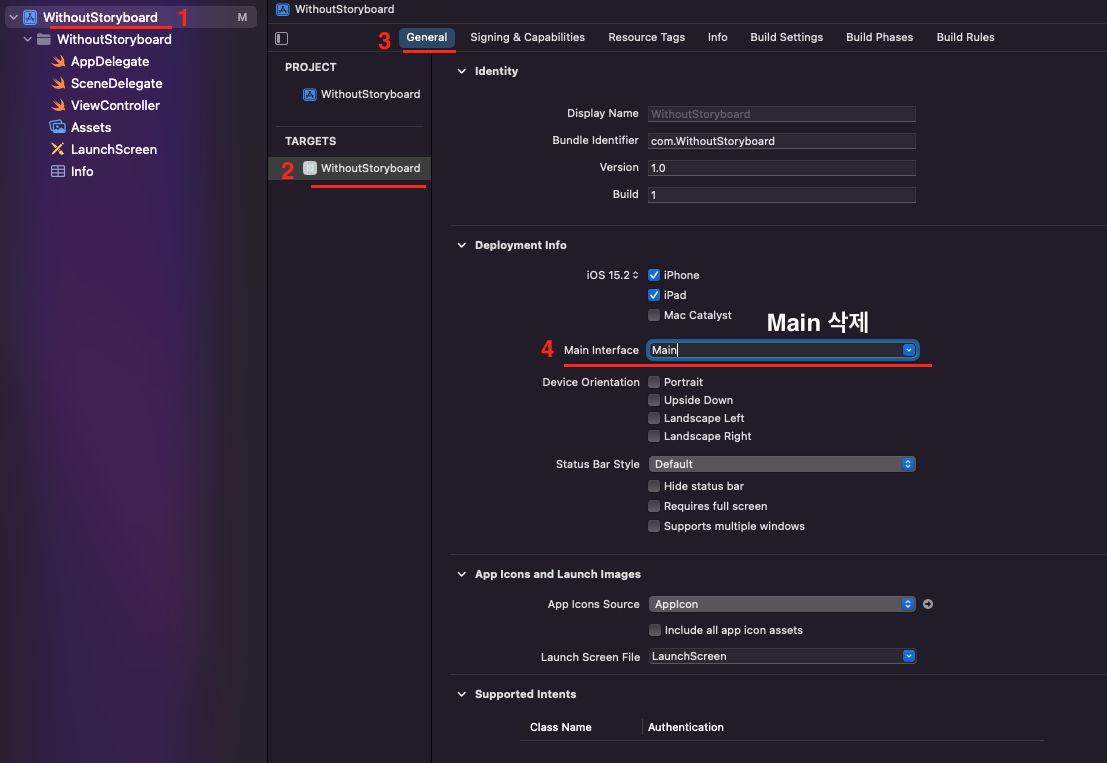Enable Requires full screen checkbox
Image resolution: width=1107 pixels, height=763 pixels.
[654, 506]
